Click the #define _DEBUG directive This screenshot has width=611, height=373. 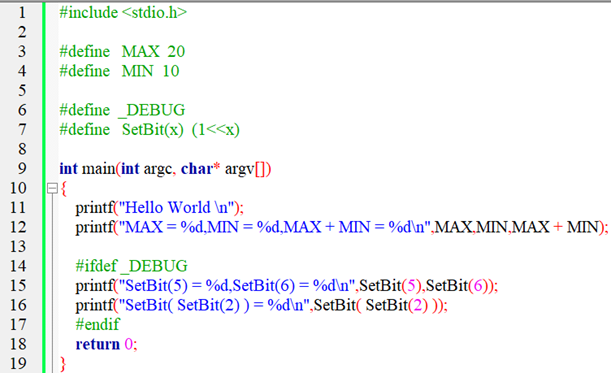122,110
